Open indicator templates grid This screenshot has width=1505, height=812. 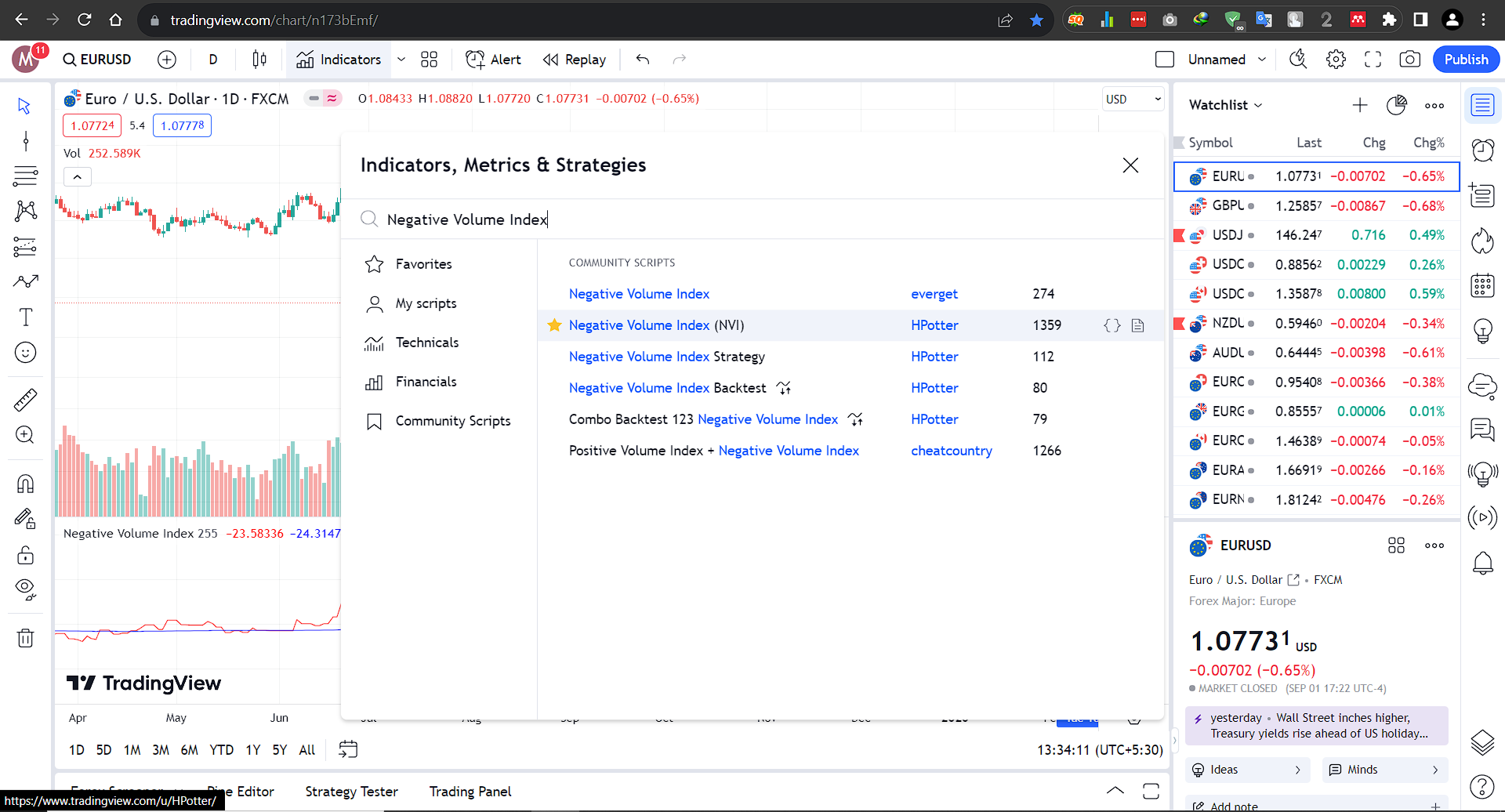[429, 60]
